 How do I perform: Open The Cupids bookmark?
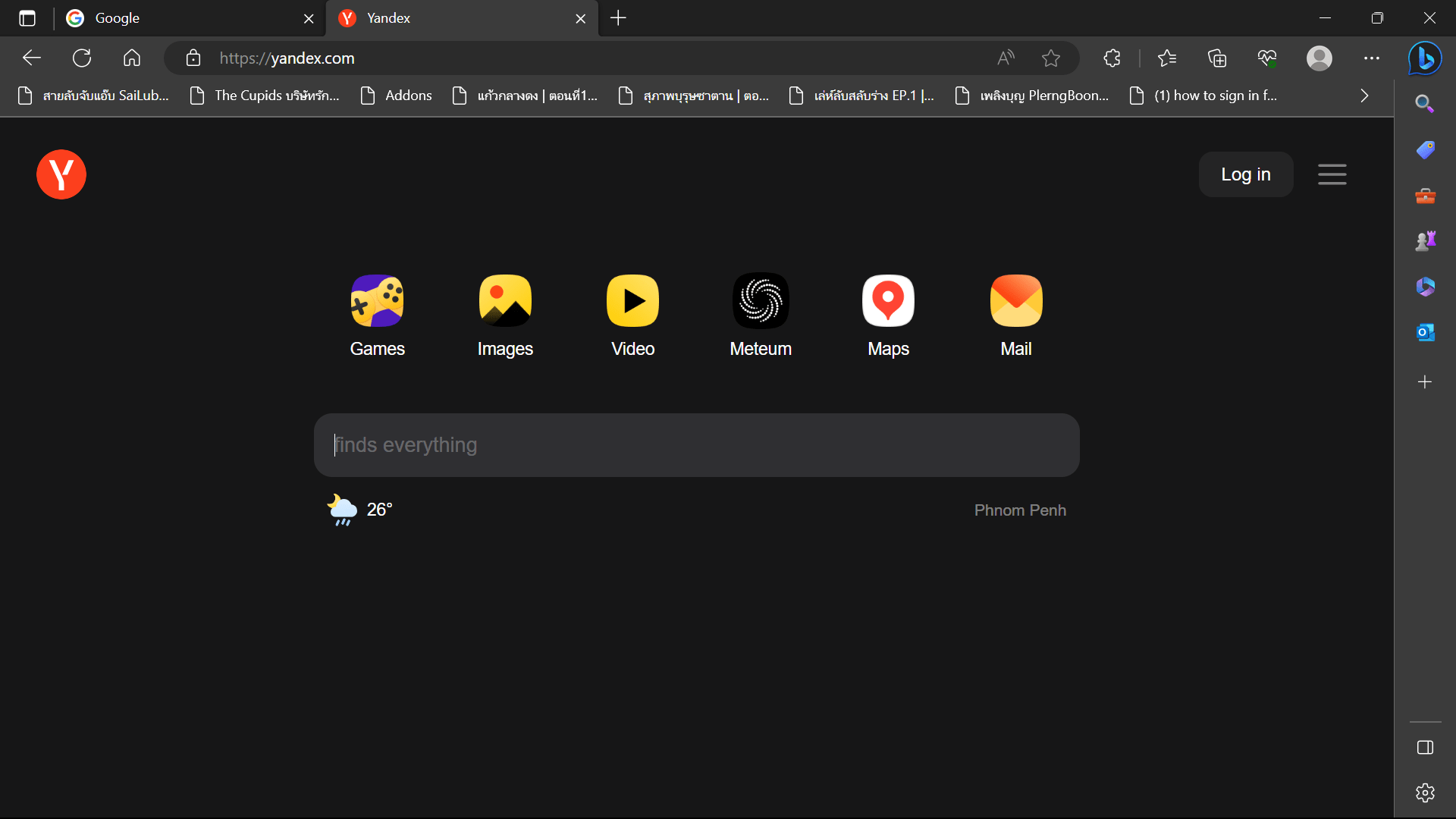[x=265, y=96]
